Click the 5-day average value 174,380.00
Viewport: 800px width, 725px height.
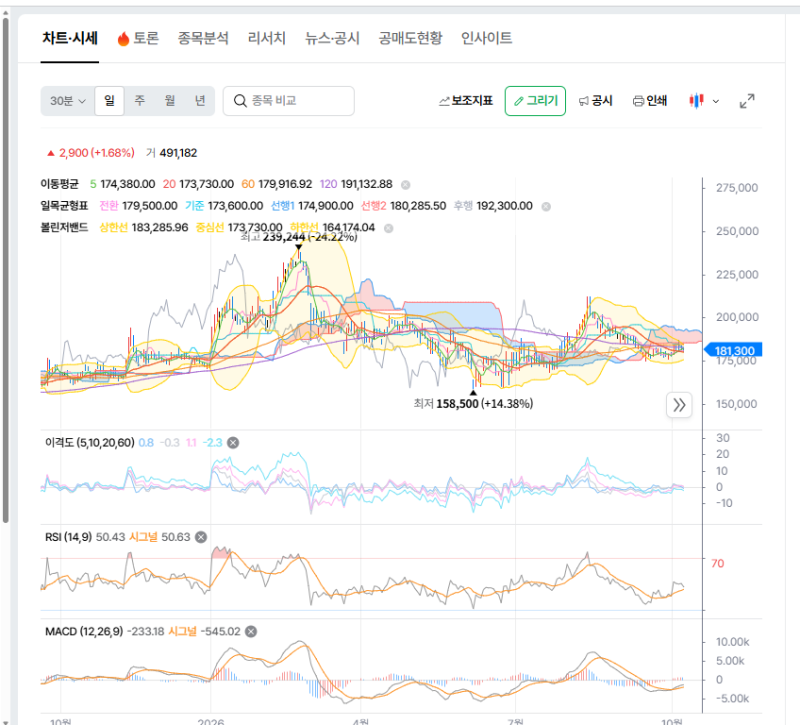(x=128, y=184)
